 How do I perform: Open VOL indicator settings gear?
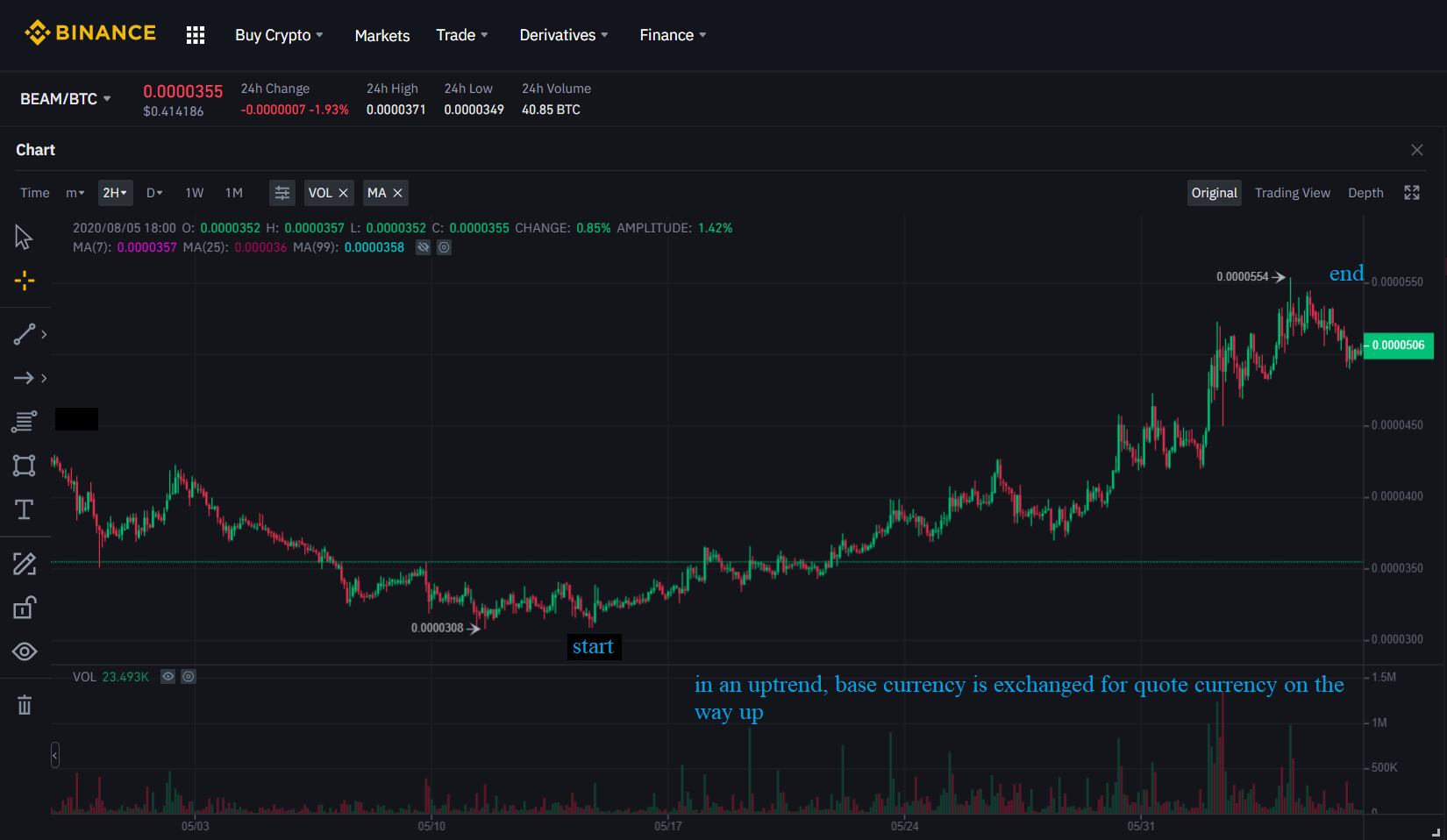tap(189, 677)
